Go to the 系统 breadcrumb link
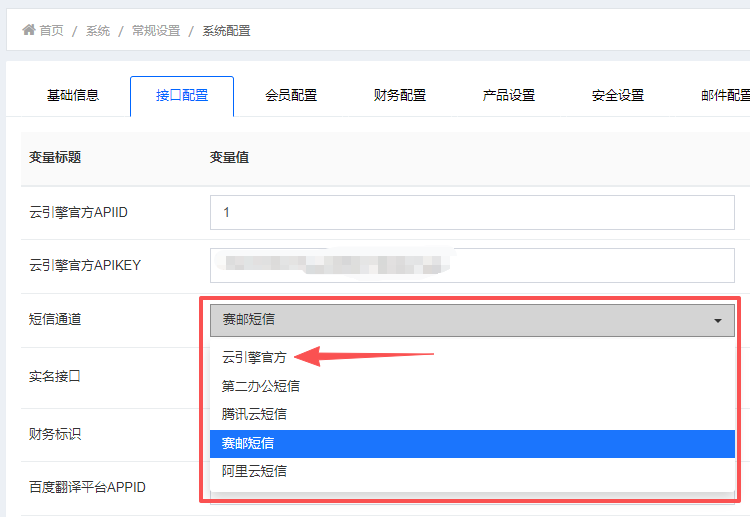 tap(98, 31)
